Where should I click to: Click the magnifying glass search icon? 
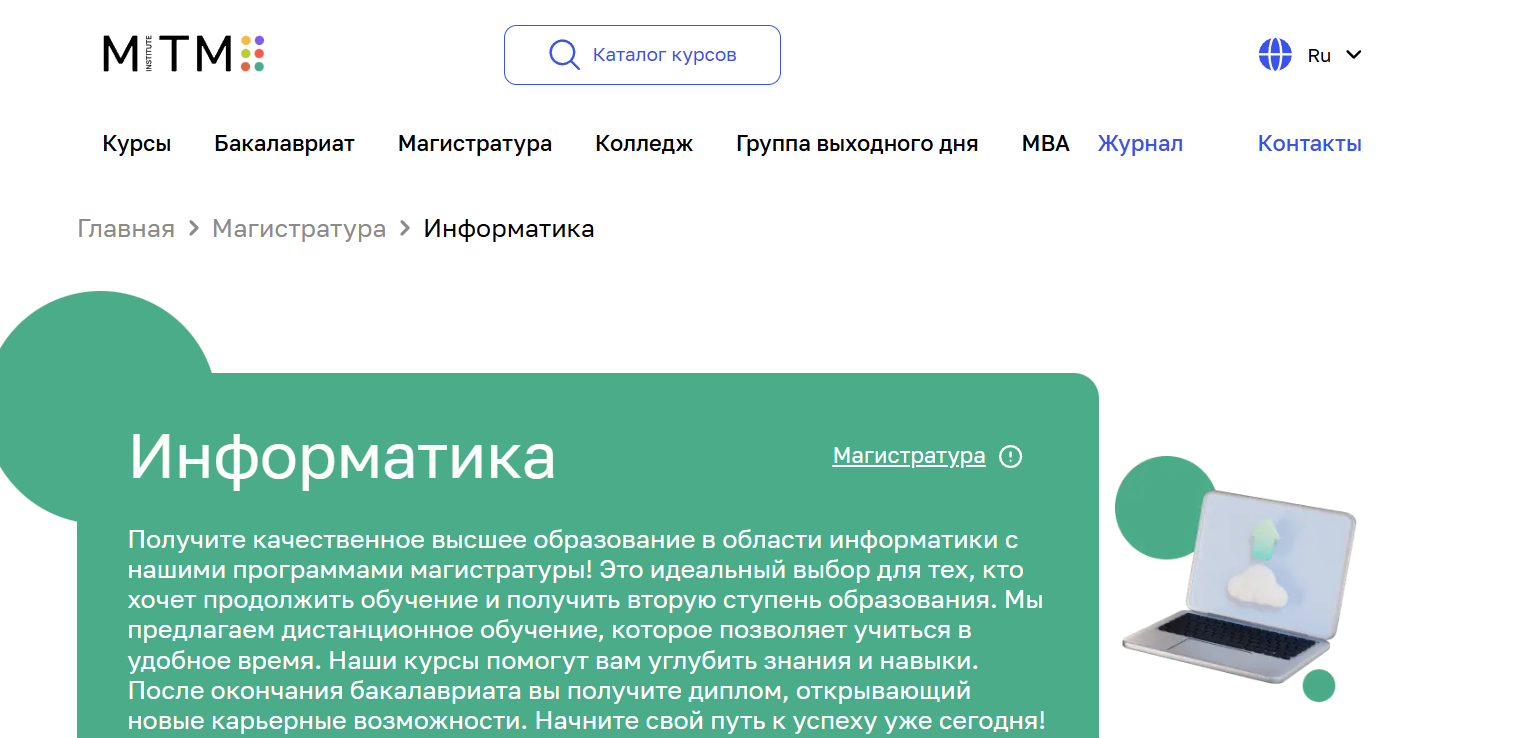click(564, 55)
